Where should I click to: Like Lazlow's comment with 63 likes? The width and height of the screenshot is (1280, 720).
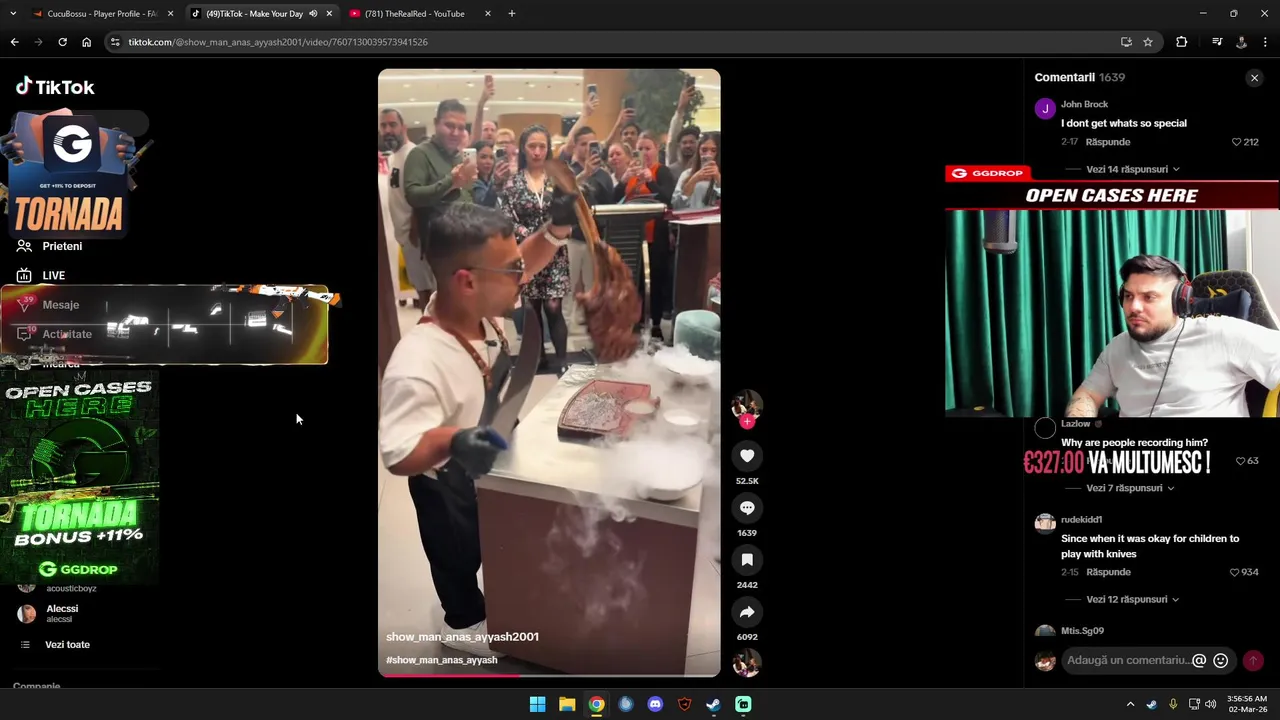tap(1241, 461)
